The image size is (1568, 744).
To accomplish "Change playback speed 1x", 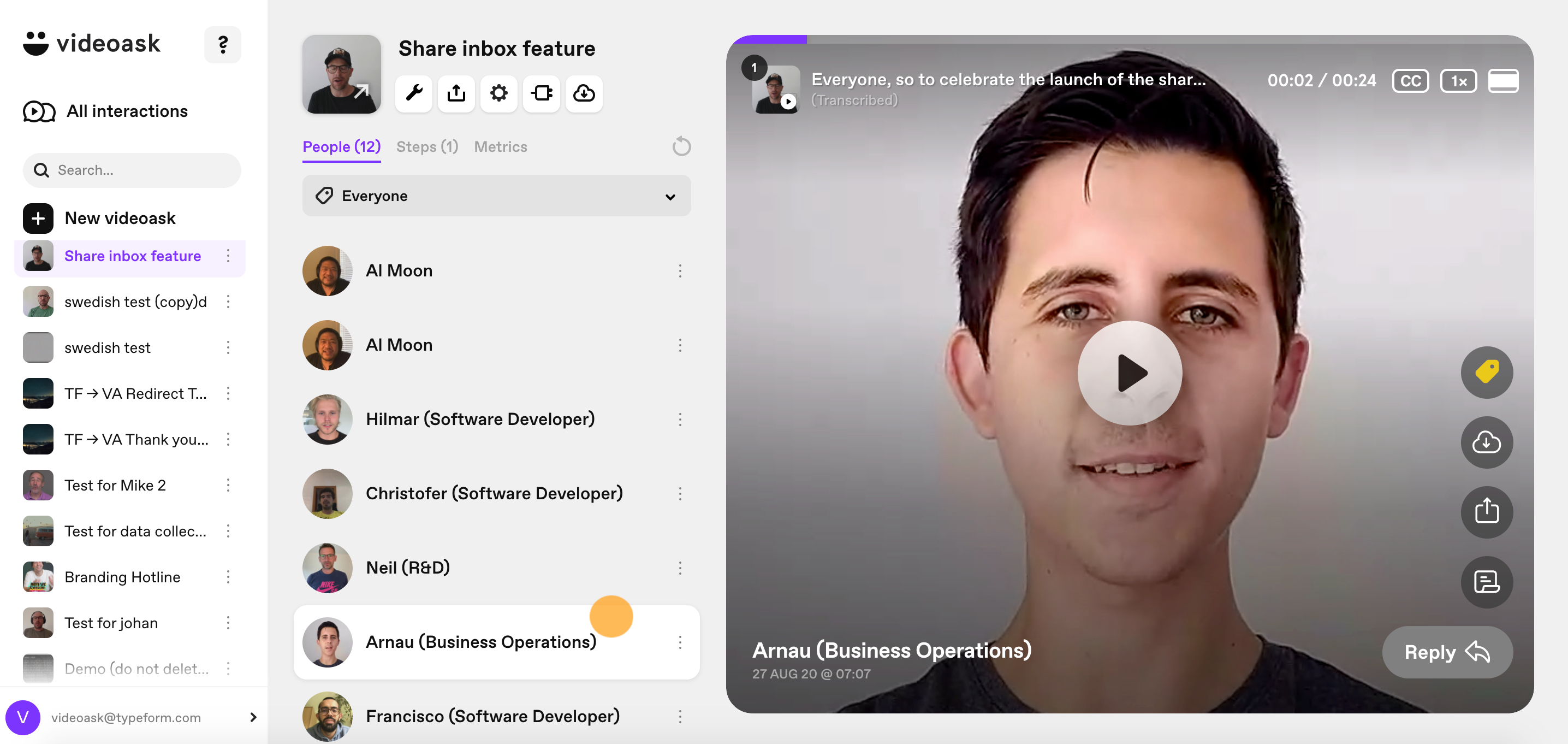I will [x=1458, y=80].
